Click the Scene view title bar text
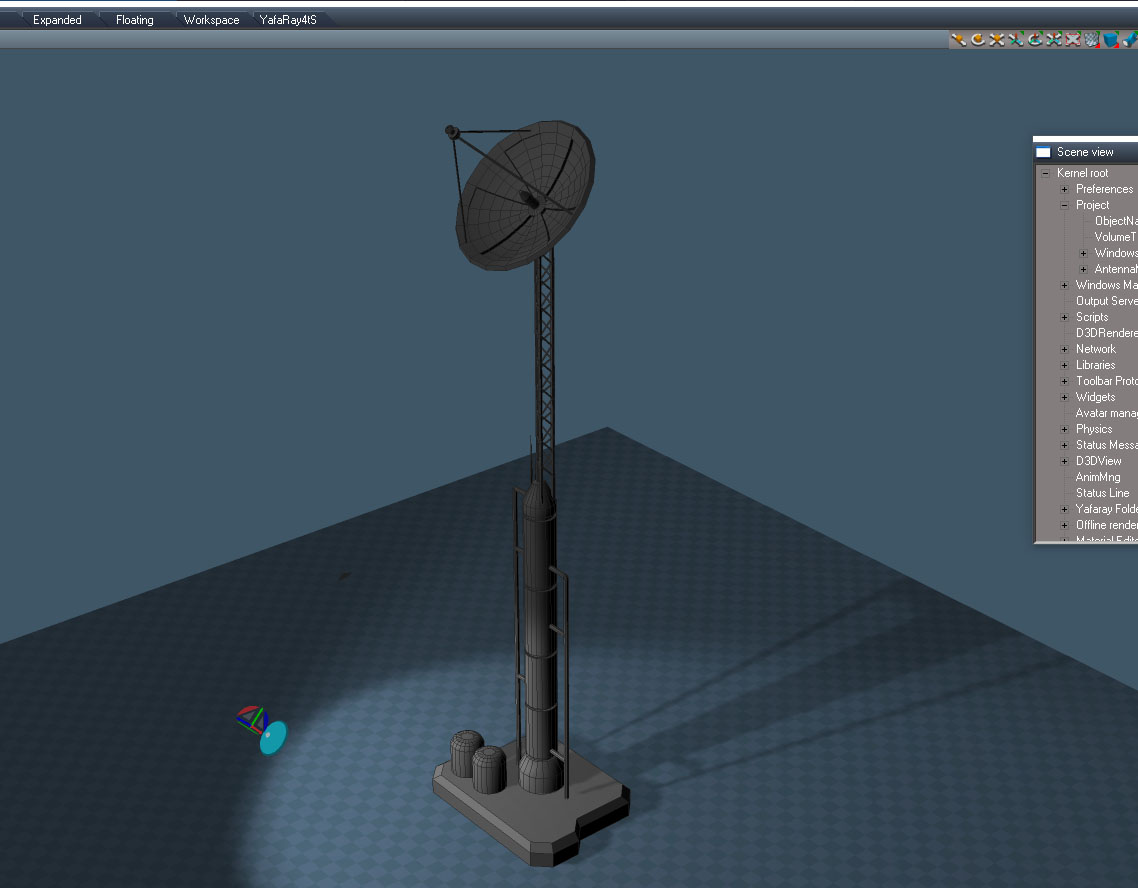 (1084, 152)
